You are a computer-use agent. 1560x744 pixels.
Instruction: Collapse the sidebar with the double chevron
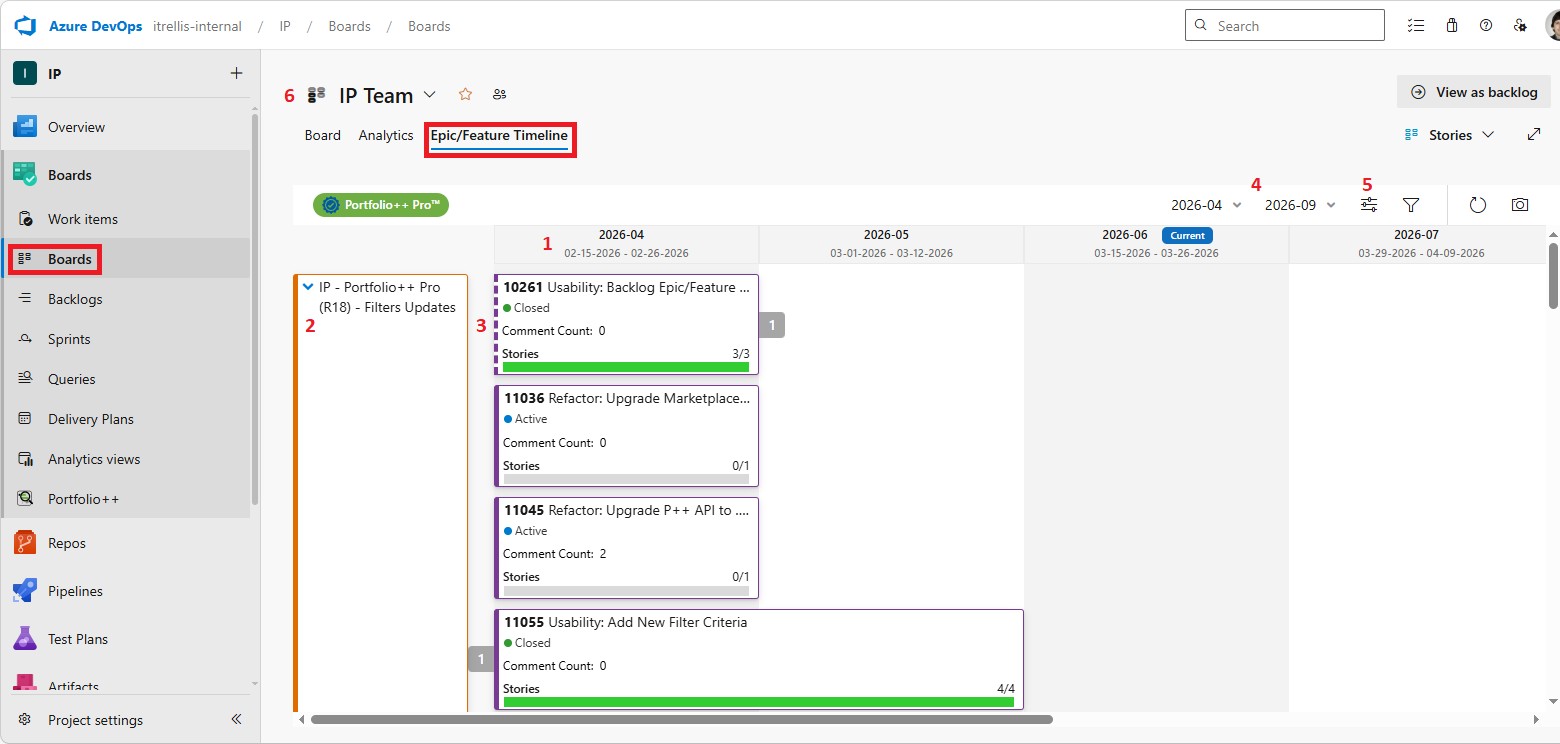click(236, 719)
